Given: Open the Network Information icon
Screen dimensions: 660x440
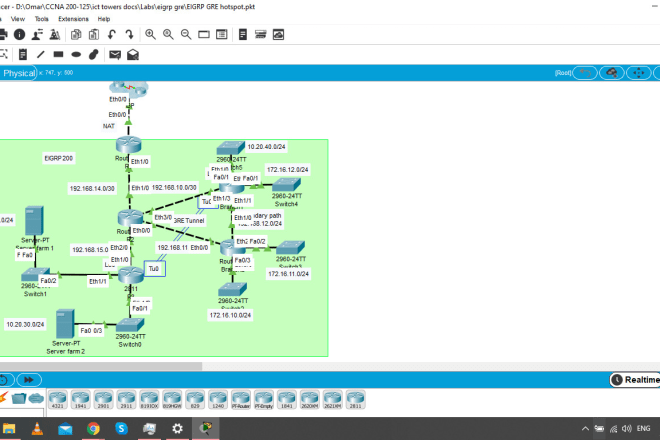Looking at the screenshot, I should coord(19,35).
